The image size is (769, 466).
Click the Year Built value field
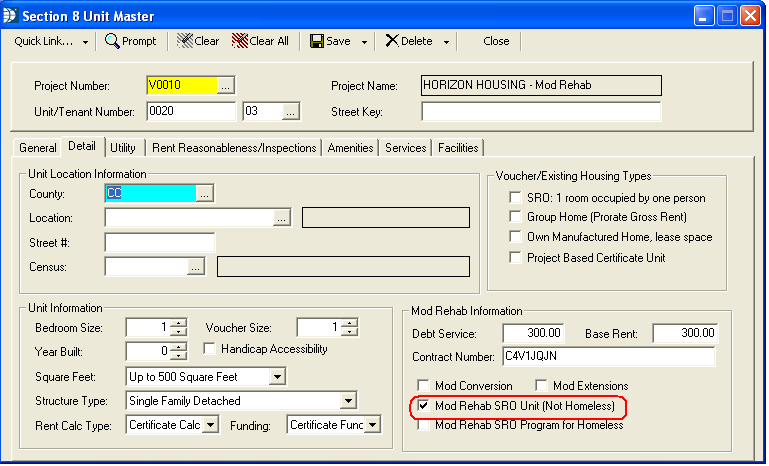click(149, 351)
